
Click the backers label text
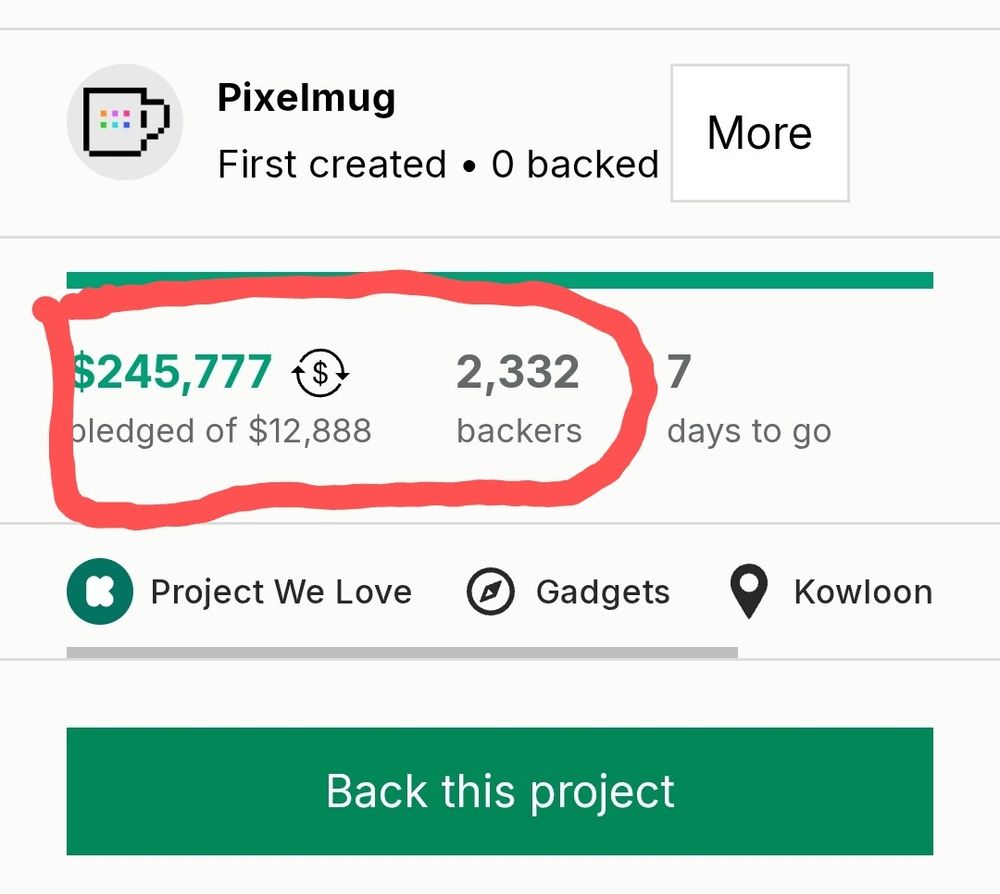coord(519,431)
